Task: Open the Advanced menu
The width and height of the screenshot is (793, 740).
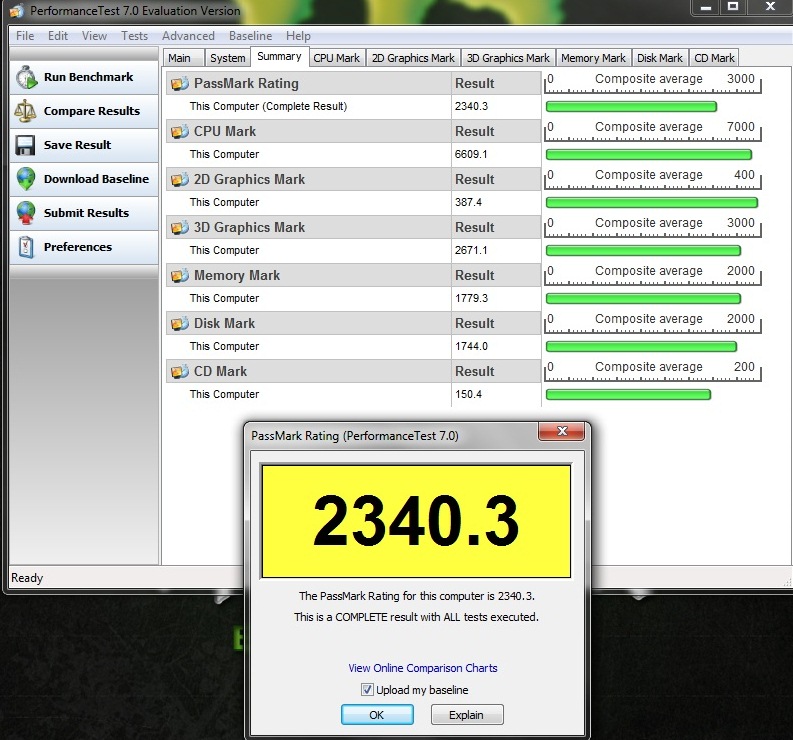Action: (x=188, y=36)
